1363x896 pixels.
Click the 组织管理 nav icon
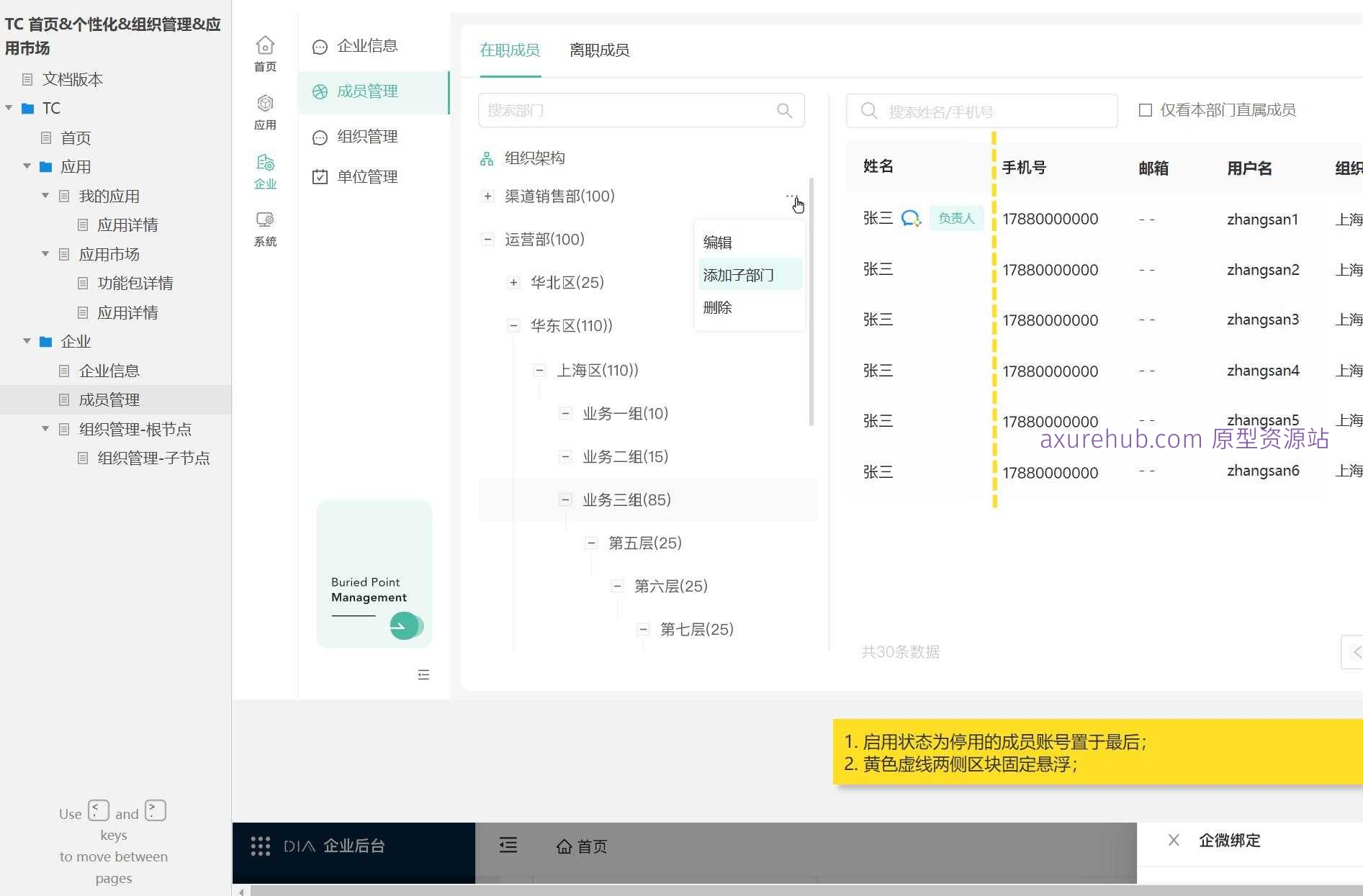point(320,137)
